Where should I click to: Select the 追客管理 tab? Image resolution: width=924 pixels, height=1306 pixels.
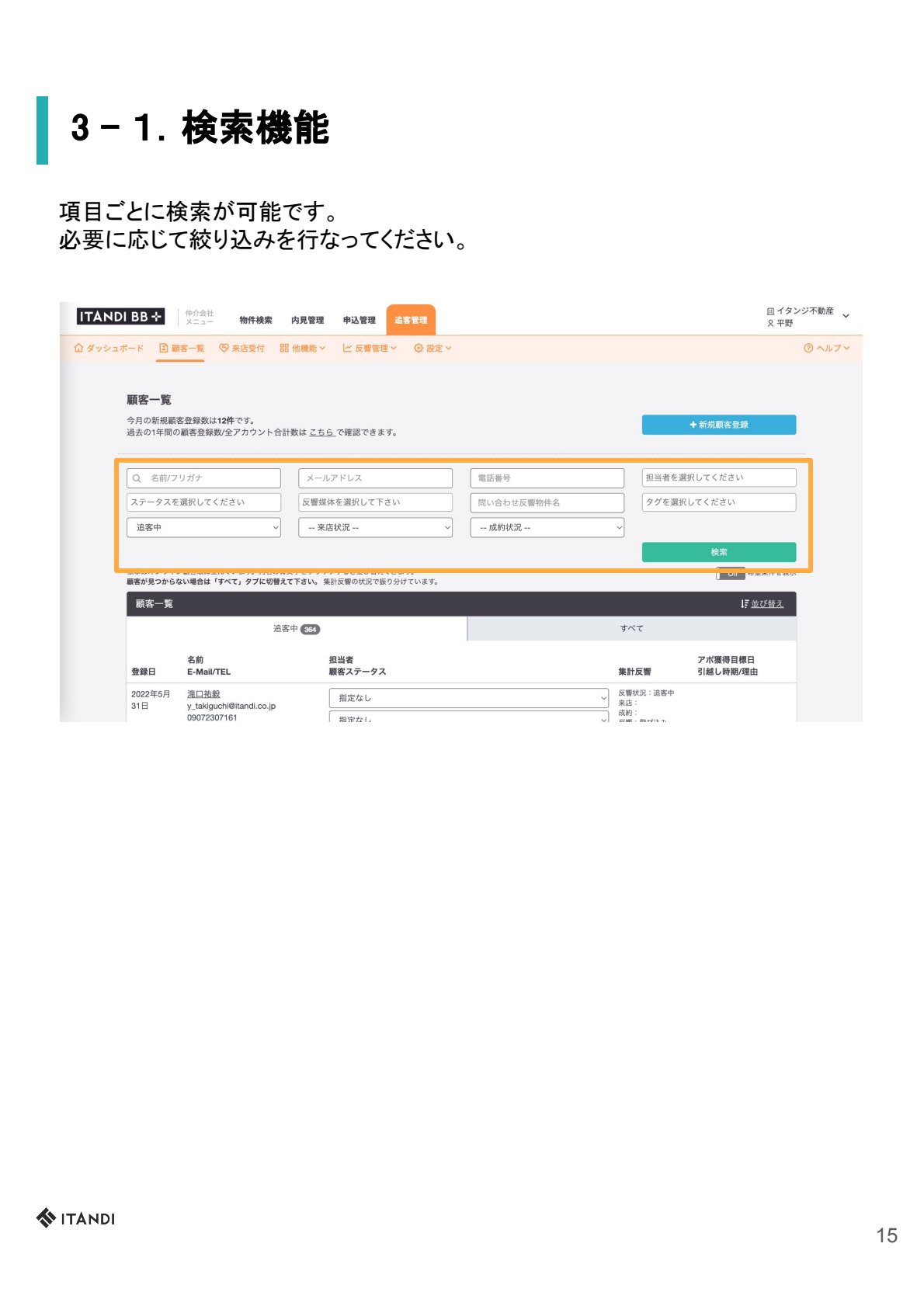pos(411,320)
